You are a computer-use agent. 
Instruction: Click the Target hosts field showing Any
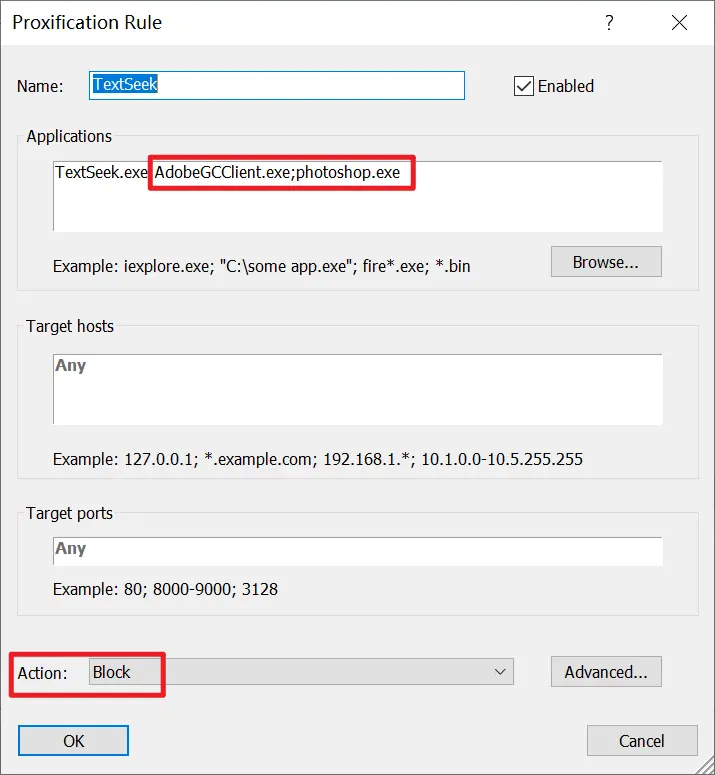[358, 389]
